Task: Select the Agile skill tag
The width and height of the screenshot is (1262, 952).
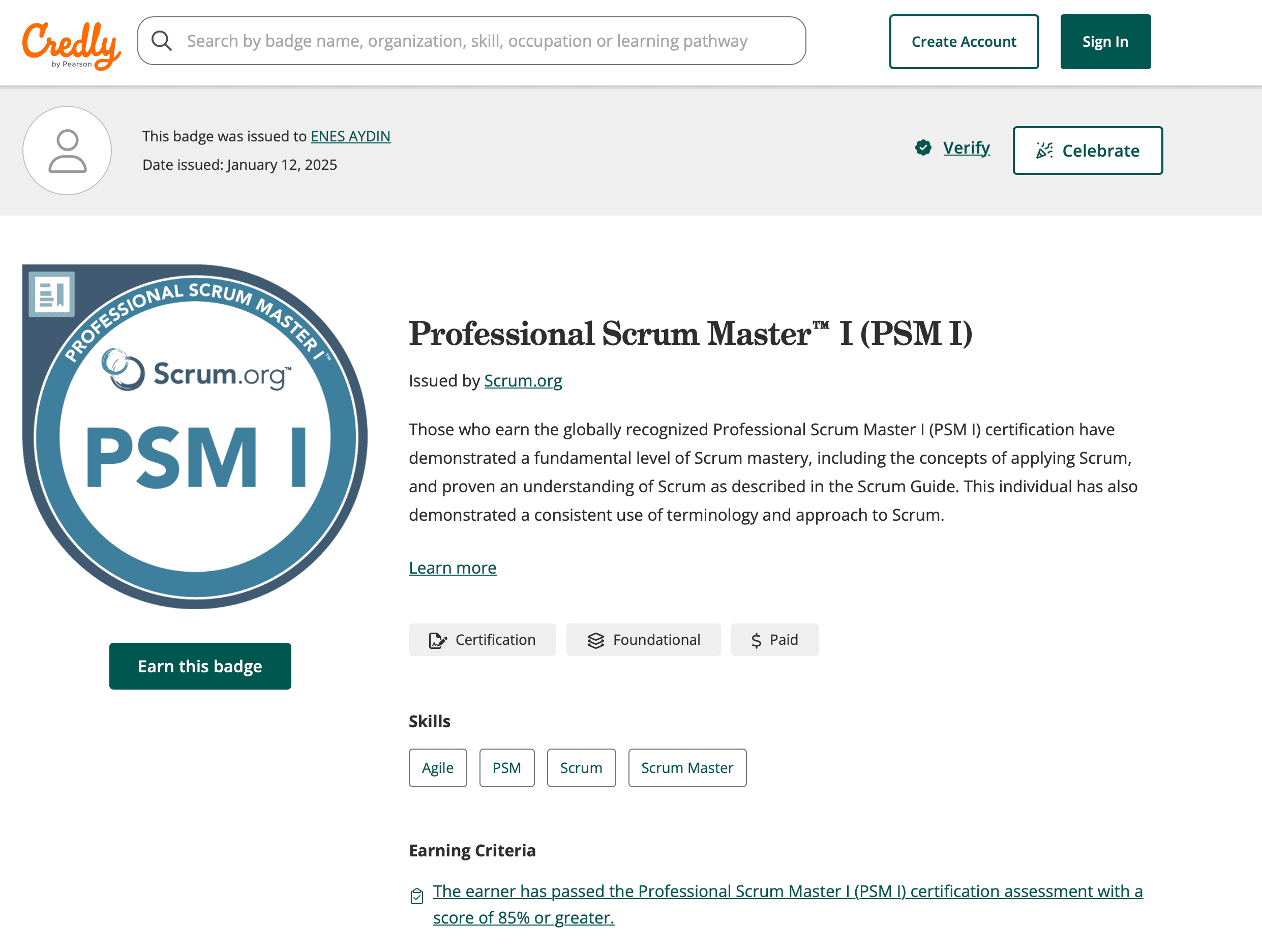Action: [x=438, y=767]
